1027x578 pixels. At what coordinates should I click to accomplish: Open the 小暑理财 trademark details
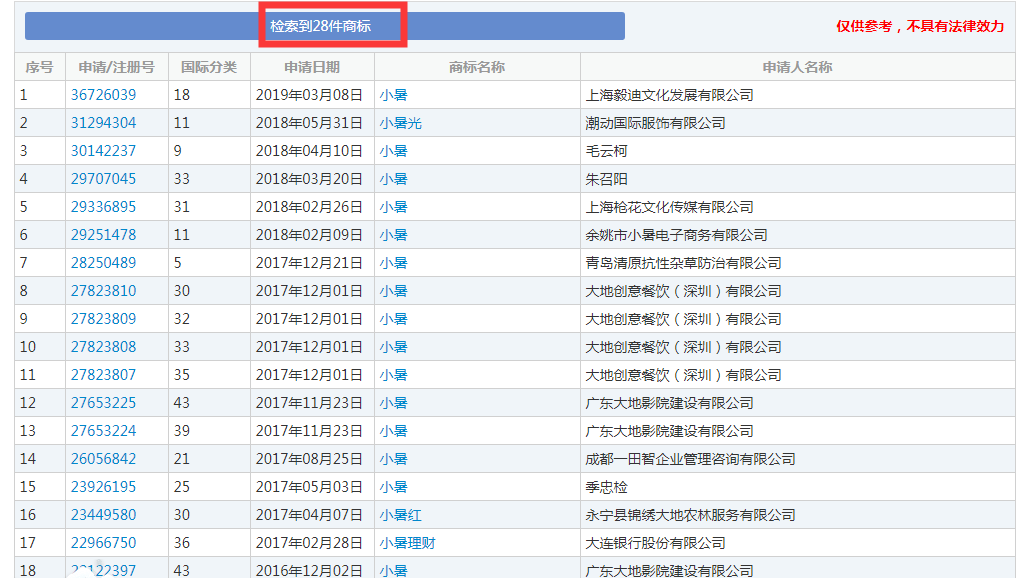407,543
